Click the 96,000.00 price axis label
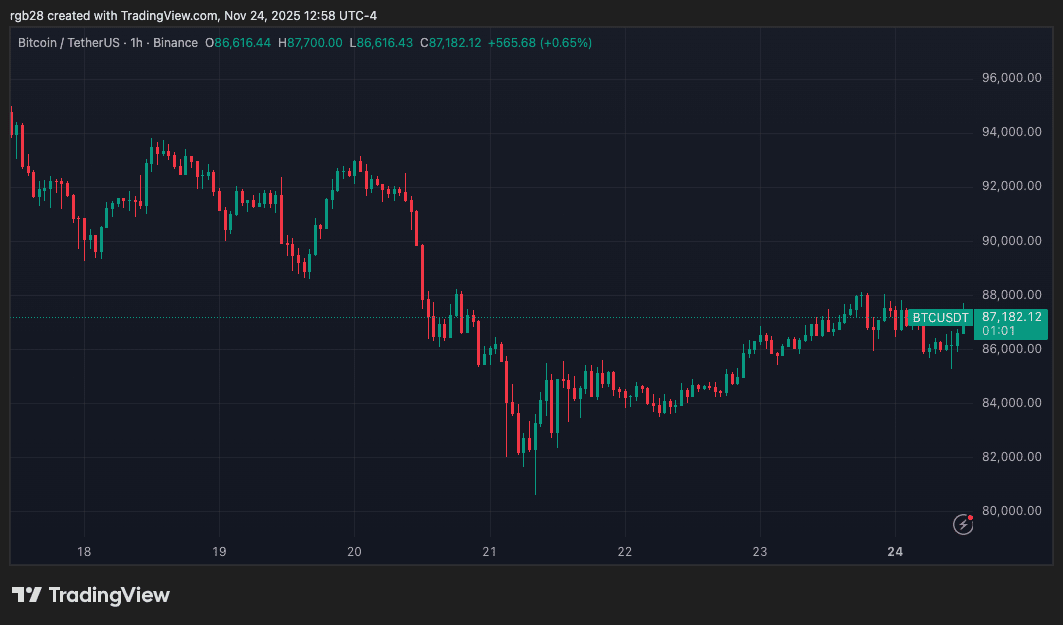The width and height of the screenshot is (1063, 625). (1011, 78)
